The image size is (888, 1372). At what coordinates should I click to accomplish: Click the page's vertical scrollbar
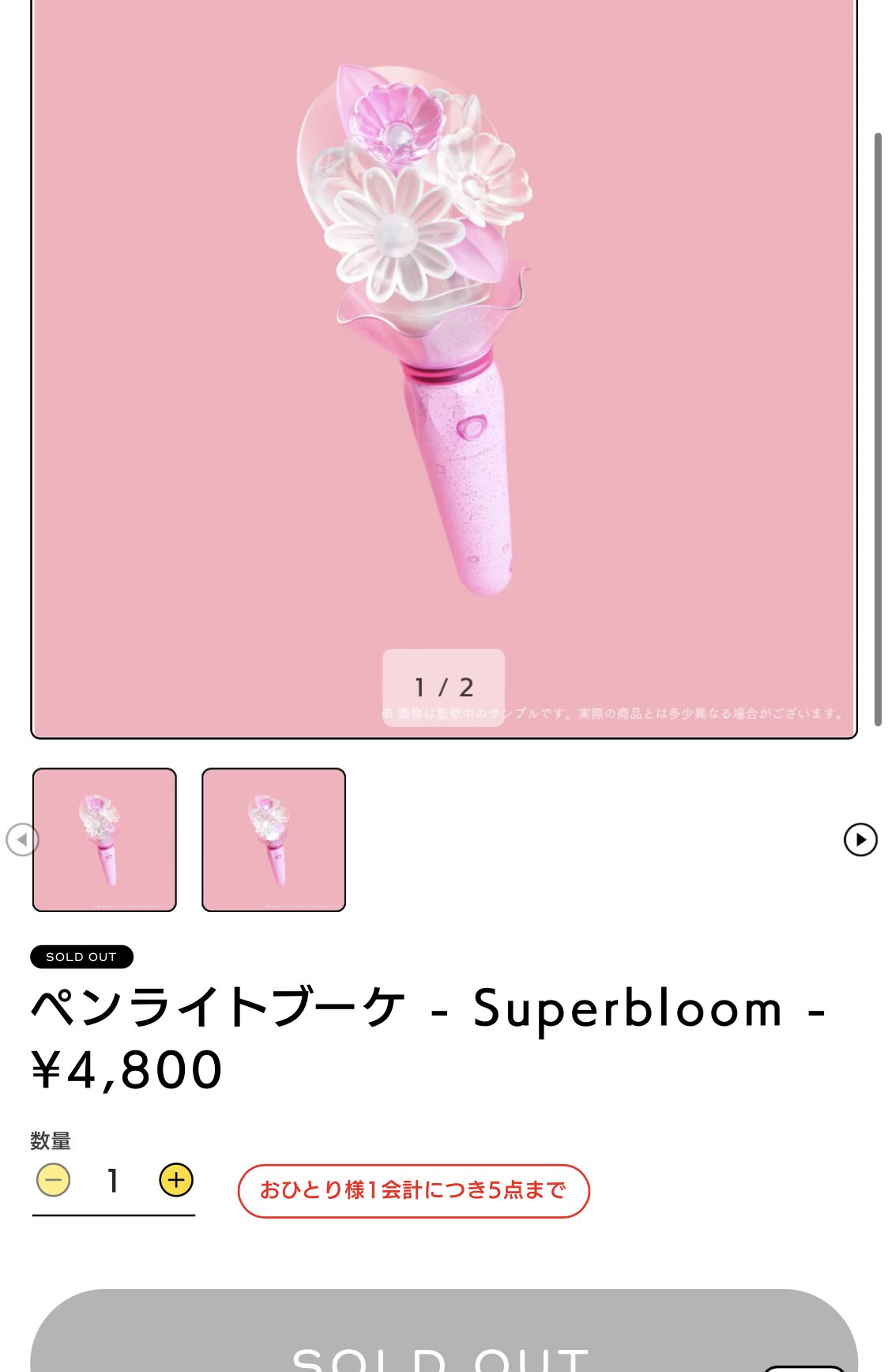point(877,429)
